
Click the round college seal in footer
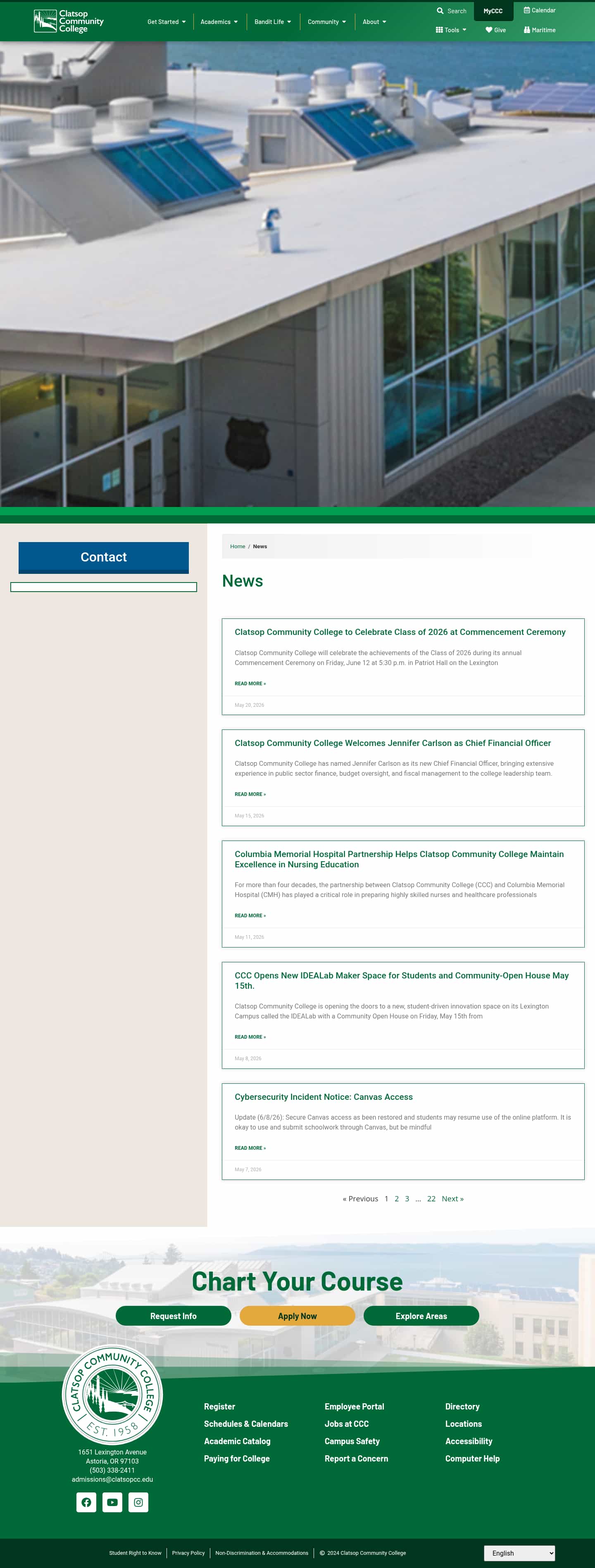(112, 1395)
